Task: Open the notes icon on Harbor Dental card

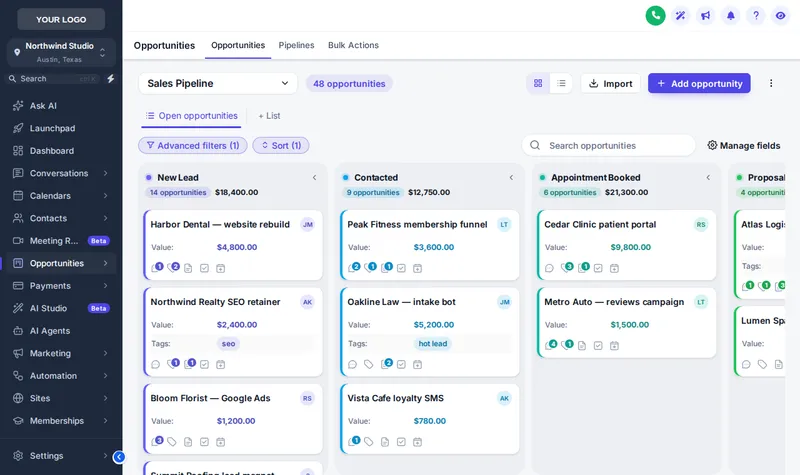Action: (x=188, y=268)
